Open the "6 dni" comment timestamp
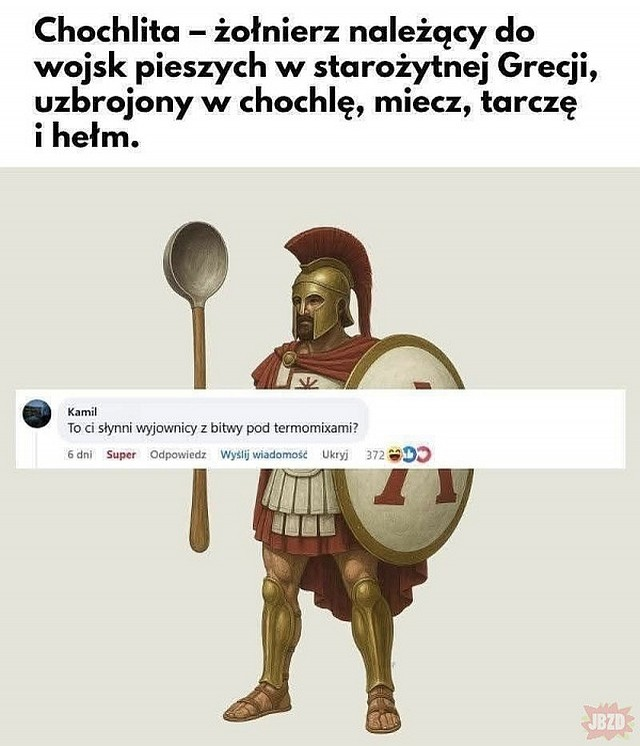Screen dimensions: 640x746 [79, 455]
